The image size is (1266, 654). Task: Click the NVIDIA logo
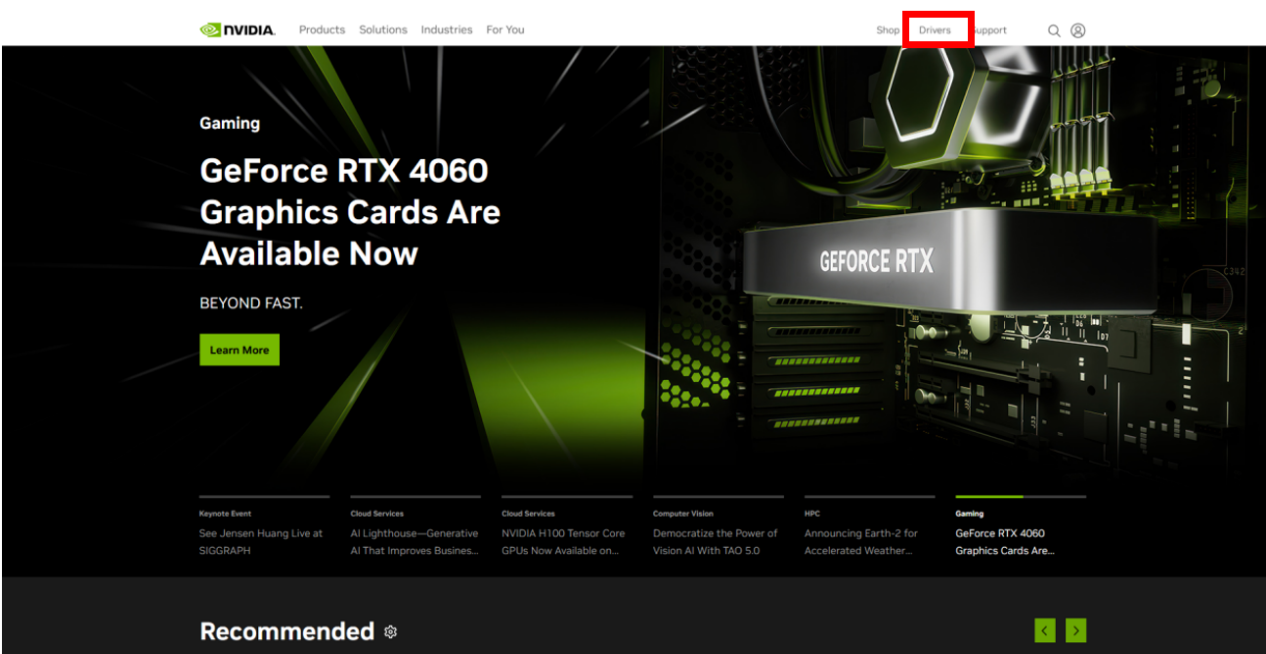(x=237, y=30)
